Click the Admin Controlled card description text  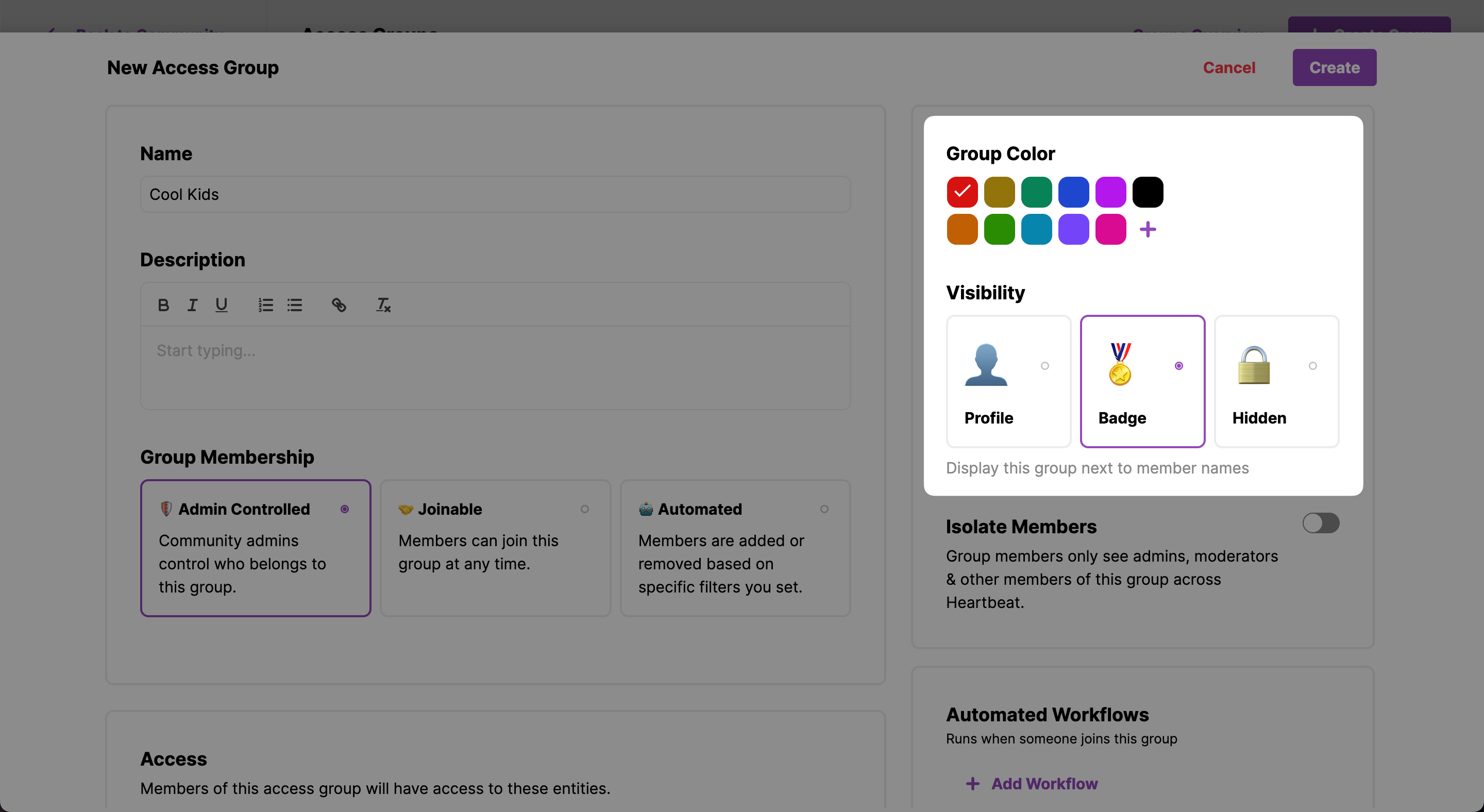click(x=243, y=563)
